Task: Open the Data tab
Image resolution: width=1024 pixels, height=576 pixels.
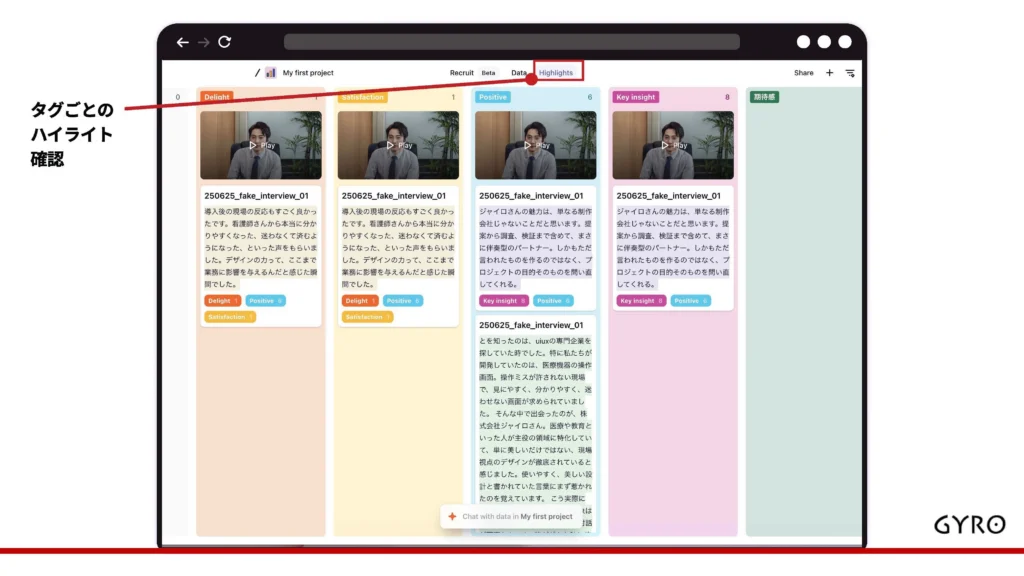Action: point(519,73)
